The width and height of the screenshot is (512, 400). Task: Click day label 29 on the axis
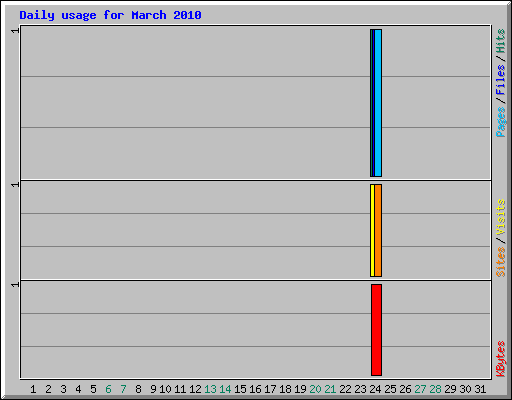click(450, 389)
